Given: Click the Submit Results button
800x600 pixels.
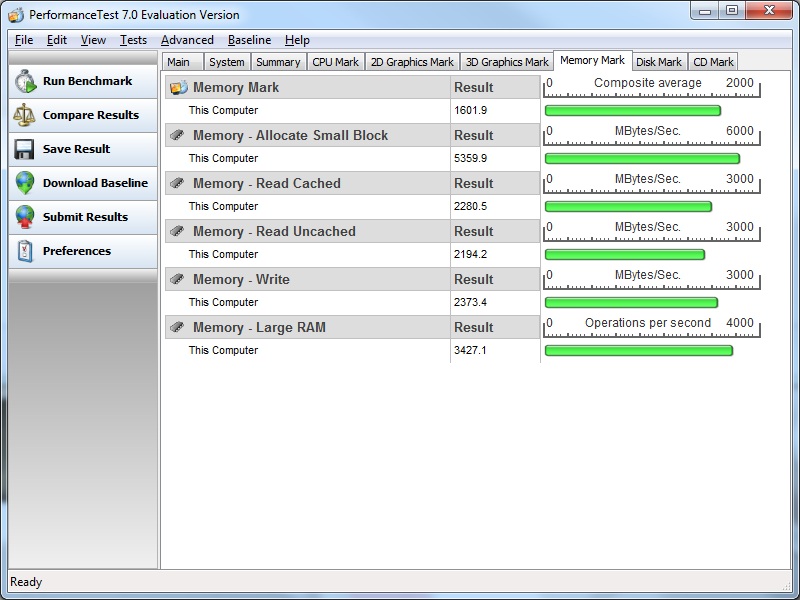Looking at the screenshot, I should coord(83,217).
